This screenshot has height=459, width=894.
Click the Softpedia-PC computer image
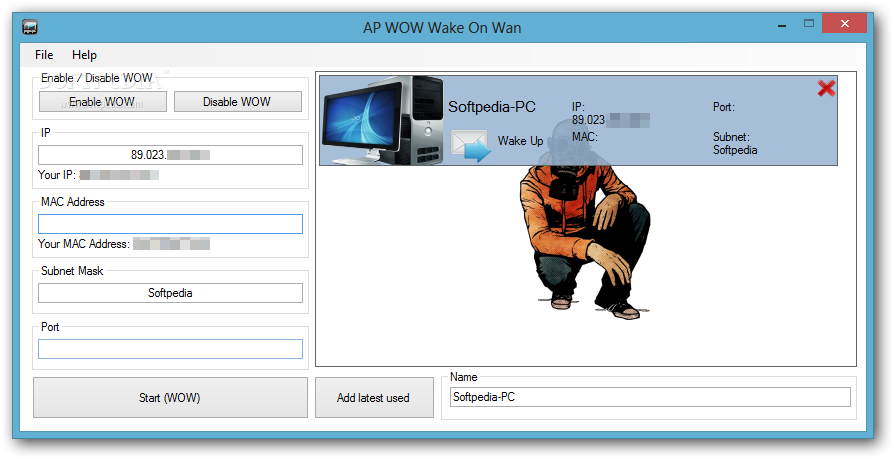pyautogui.click(x=383, y=120)
